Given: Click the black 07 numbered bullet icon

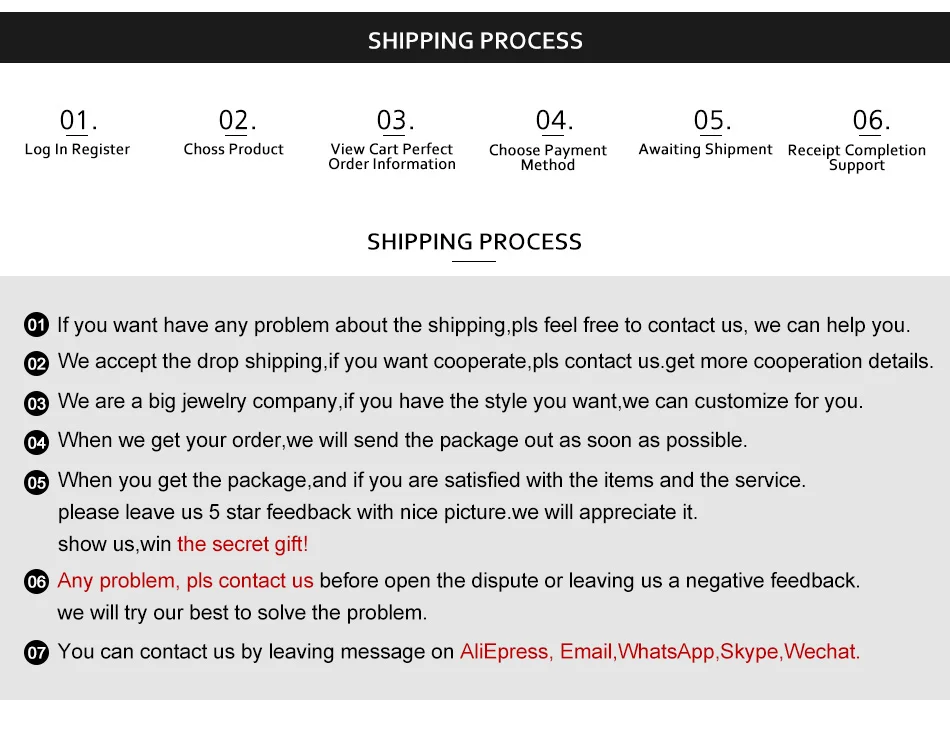Looking at the screenshot, I should (x=36, y=653).
